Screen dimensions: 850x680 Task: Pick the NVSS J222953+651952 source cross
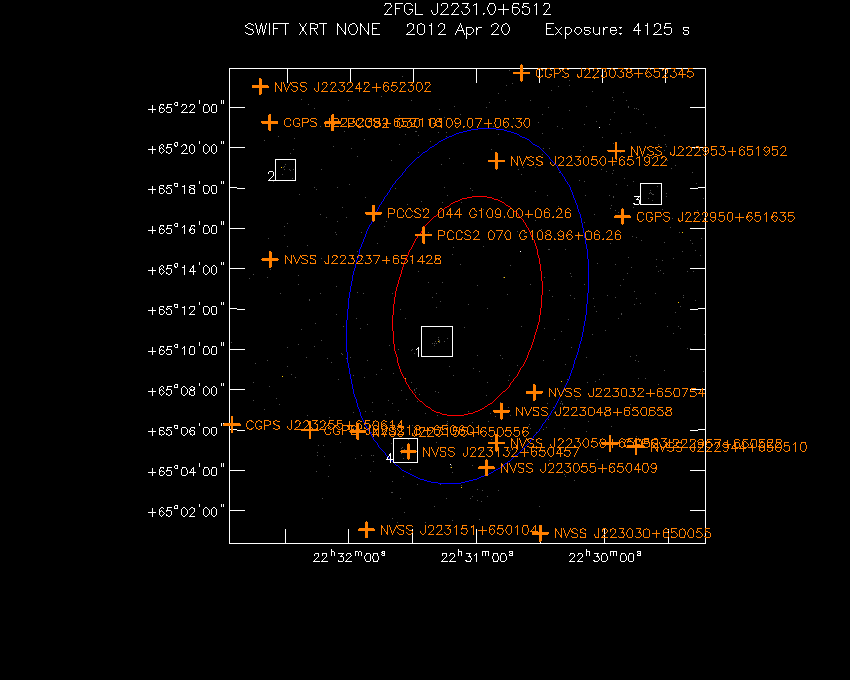point(616,150)
